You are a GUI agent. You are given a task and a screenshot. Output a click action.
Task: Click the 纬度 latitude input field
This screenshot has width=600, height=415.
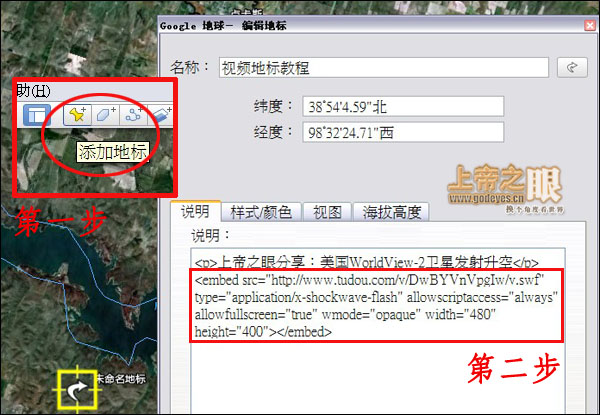[x=403, y=106]
